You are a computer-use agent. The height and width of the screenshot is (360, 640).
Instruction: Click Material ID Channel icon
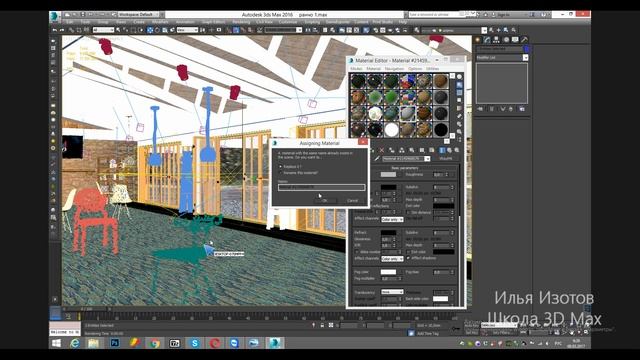click(x=422, y=150)
